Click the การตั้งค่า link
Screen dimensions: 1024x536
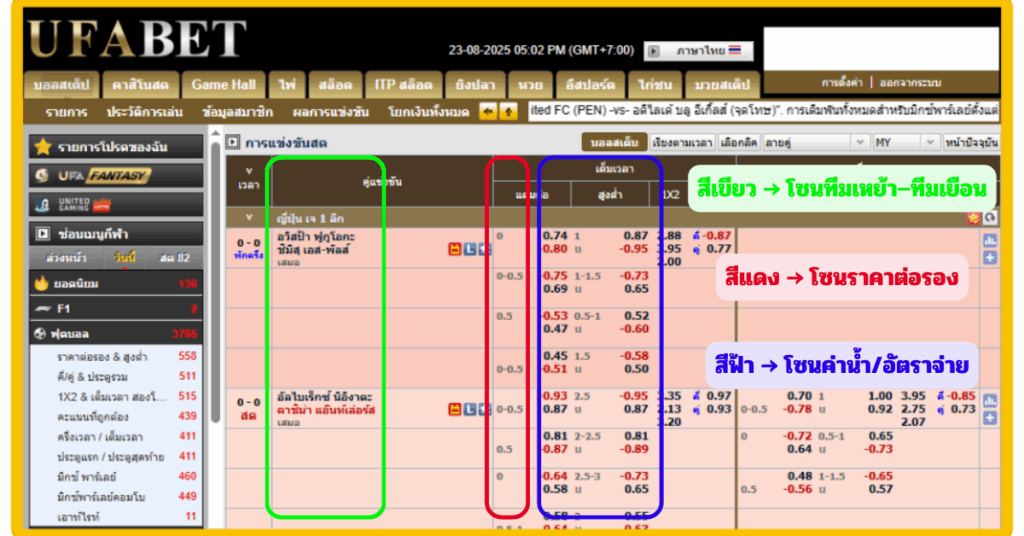click(842, 83)
